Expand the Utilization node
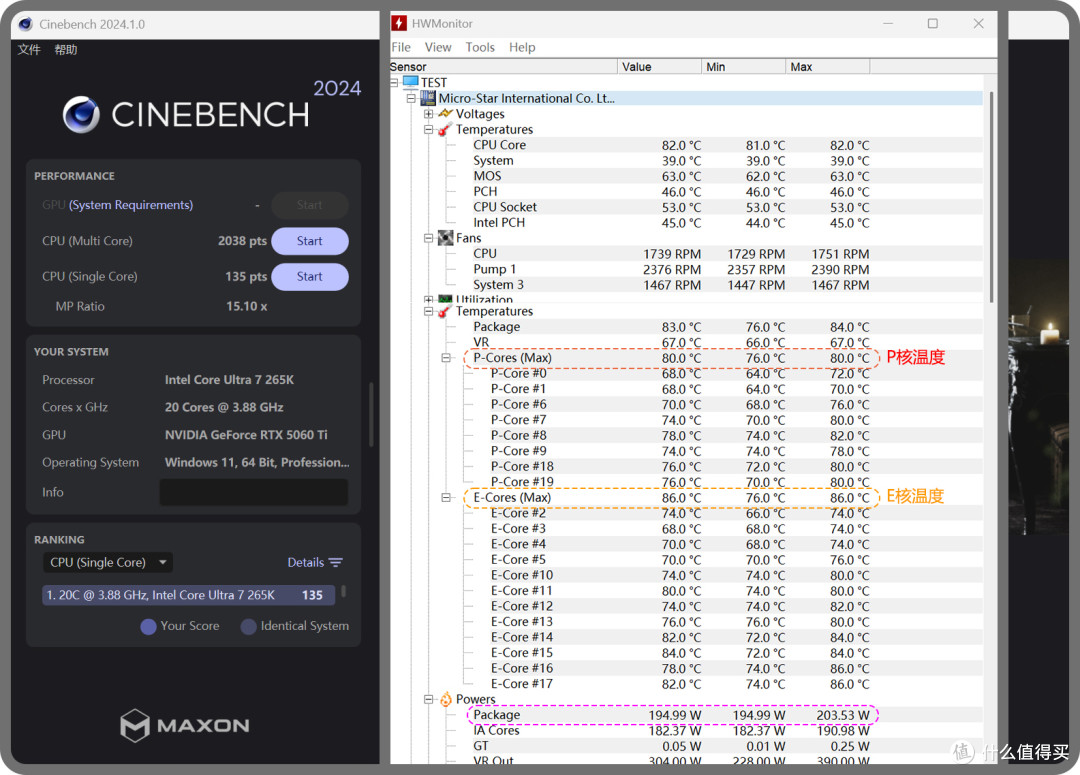 [428, 300]
